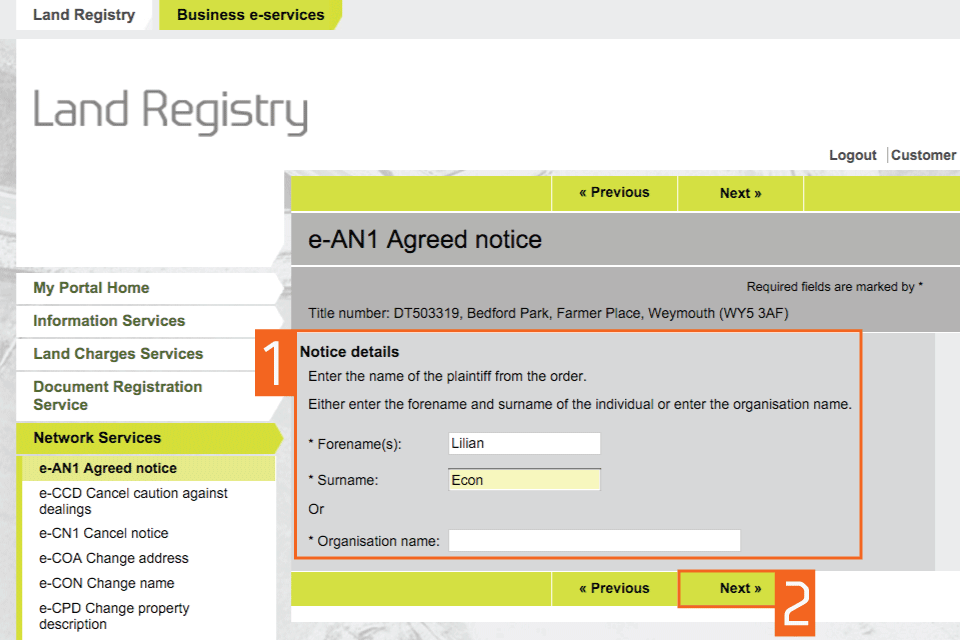Switch to Business e-services tab
Screen dimensions: 960x640
point(250,15)
